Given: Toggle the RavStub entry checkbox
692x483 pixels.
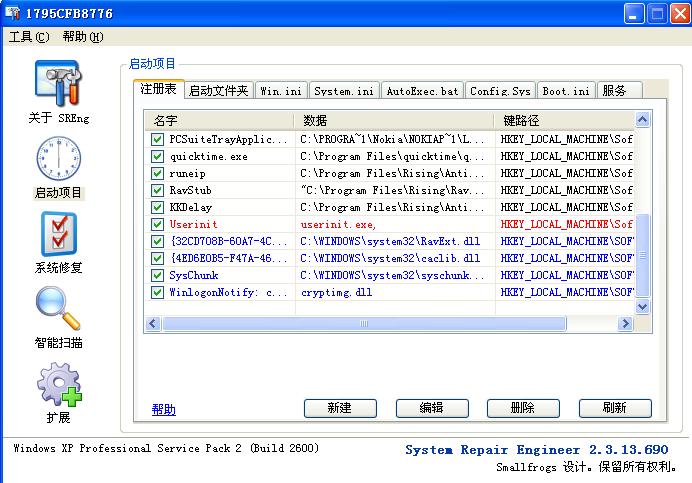Looking at the screenshot, I should pos(157,190).
